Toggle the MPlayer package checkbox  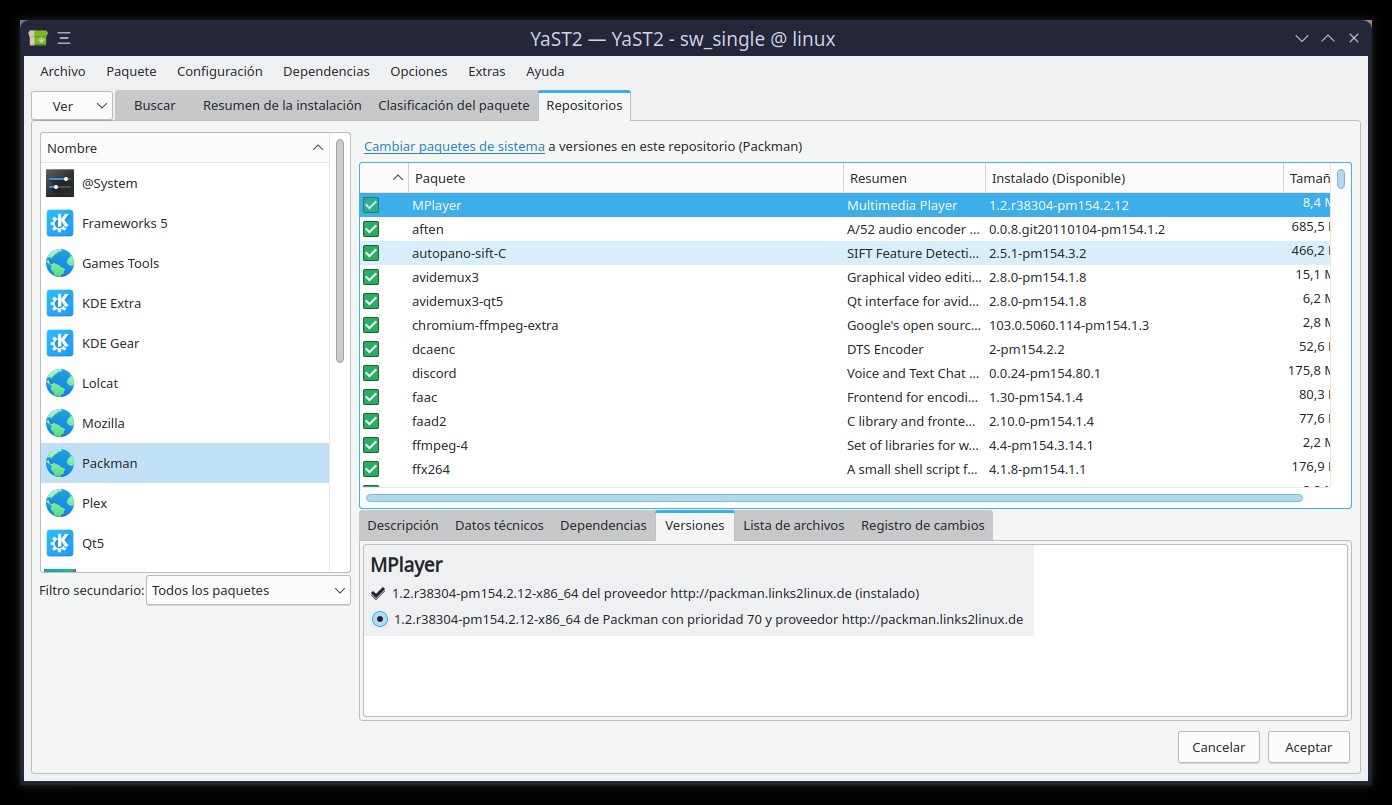[x=371, y=205]
